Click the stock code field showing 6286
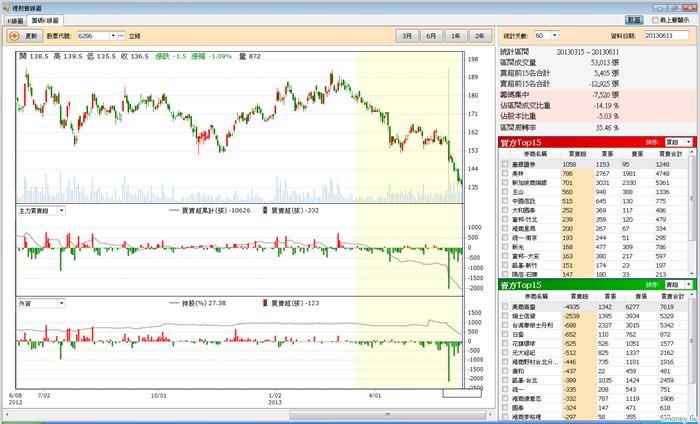Image resolution: width=700 pixels, height=424 pixels. coord(93,36)
